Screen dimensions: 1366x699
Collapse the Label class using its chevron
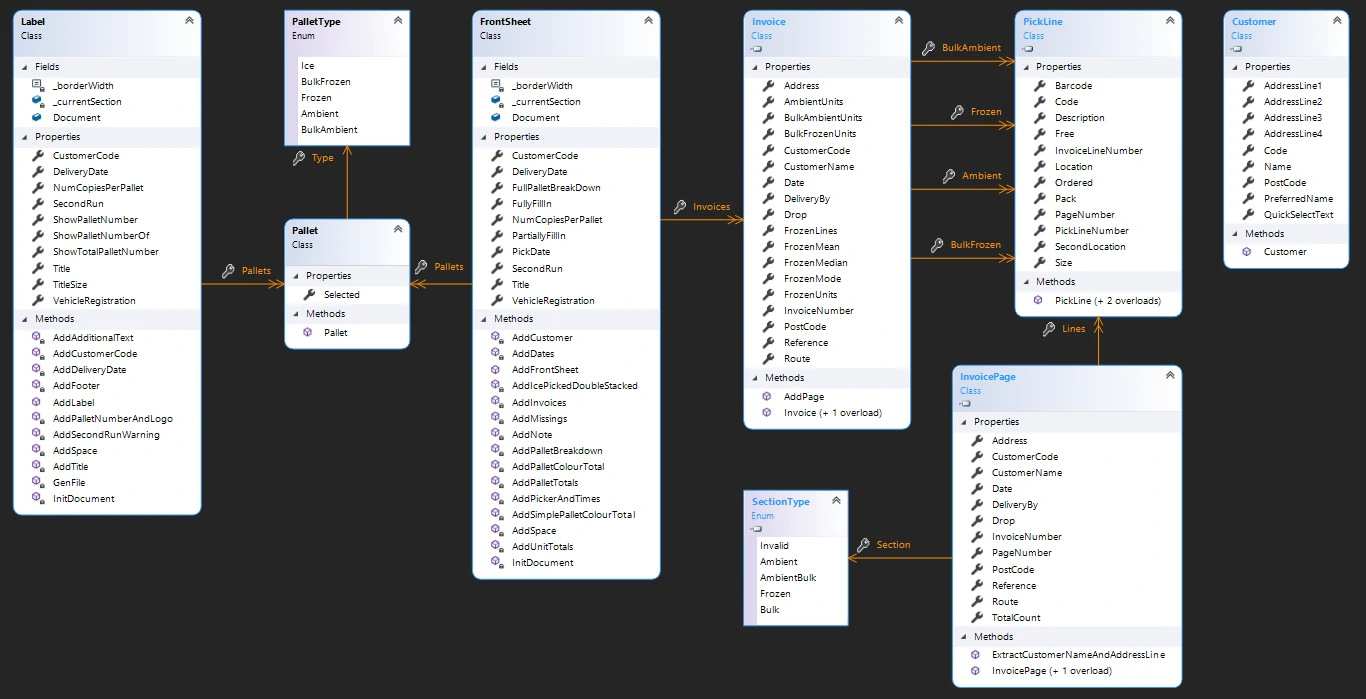(189, 21)
